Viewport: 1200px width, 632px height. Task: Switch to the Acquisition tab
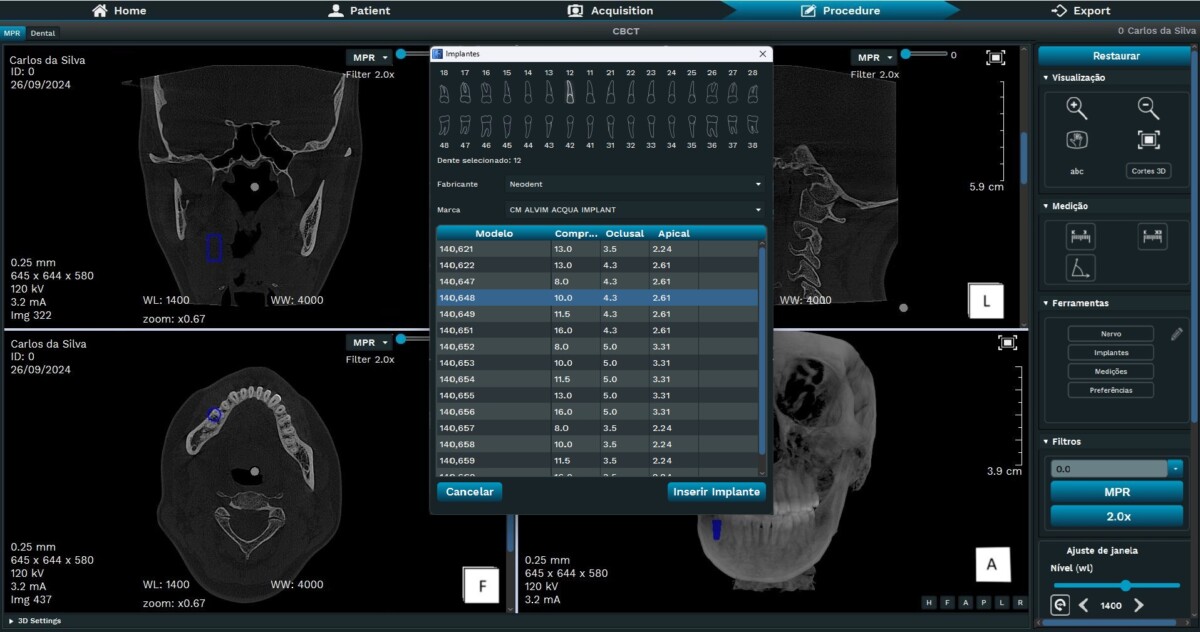[609, 11]
